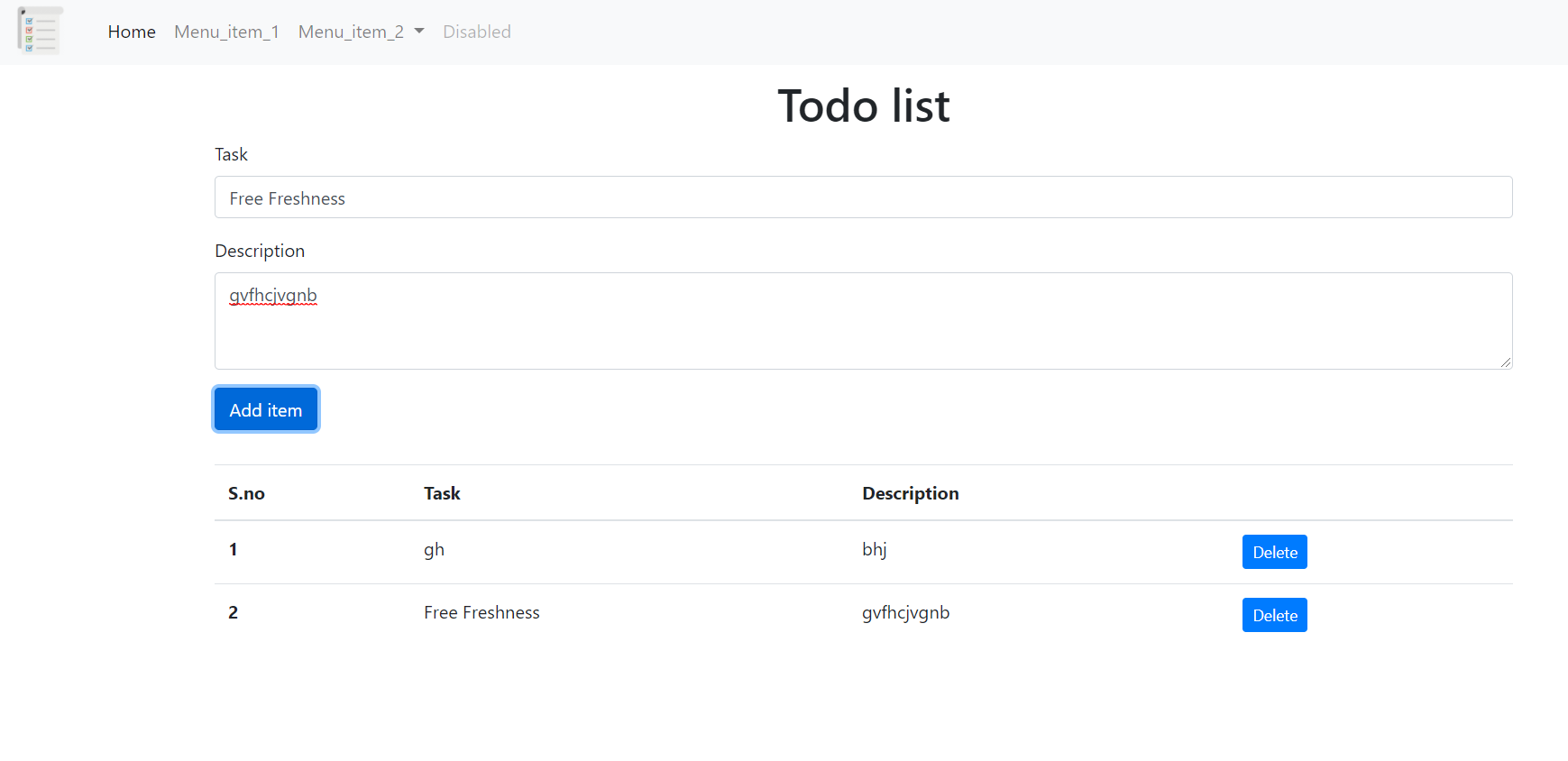Screen dimensions: 1568x761
Task: Delete the 'Free Freshness' task row
Action: [x=1274, y=615]
